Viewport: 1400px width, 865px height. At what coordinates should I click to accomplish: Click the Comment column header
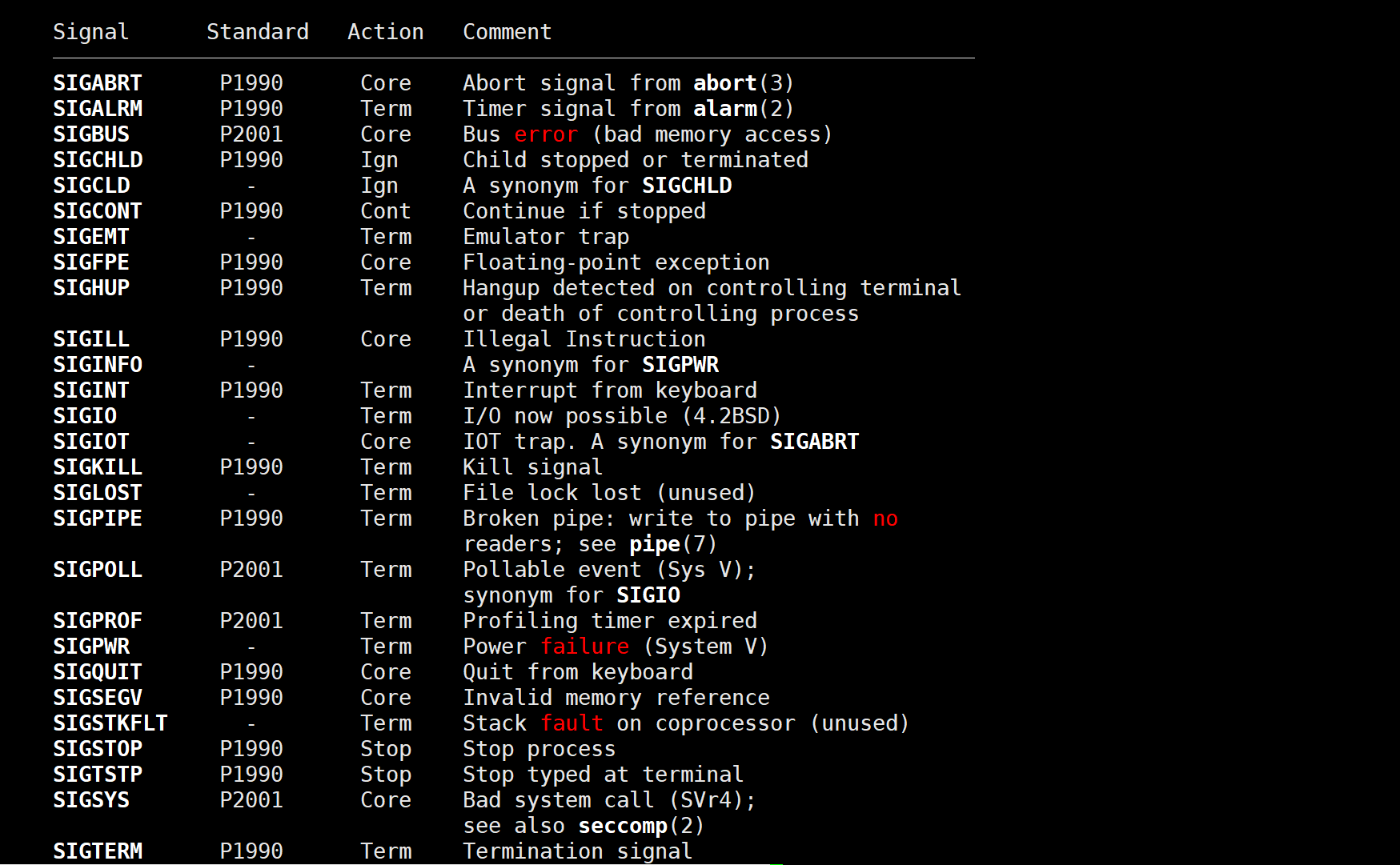pos(507,32)
